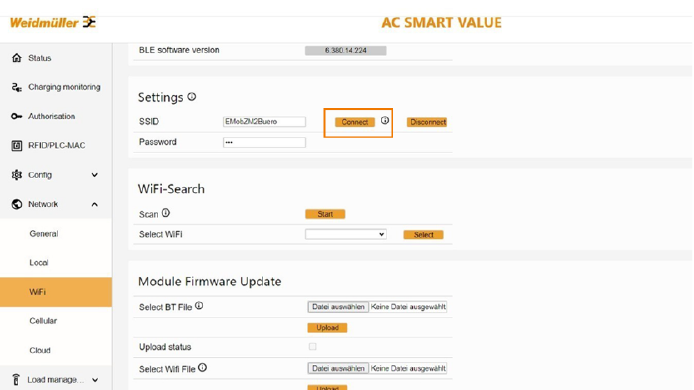Collapse the Network menu chevron
This screenshot has width=694, height=390.
coord(94,204)
